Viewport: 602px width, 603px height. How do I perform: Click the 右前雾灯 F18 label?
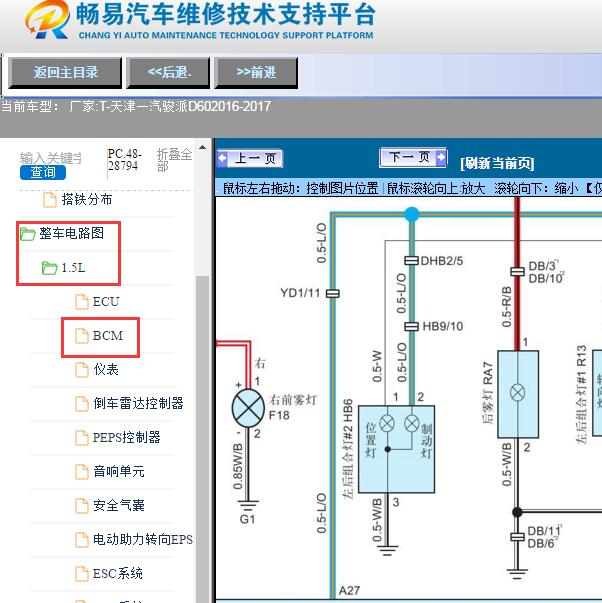pos(292,407)
